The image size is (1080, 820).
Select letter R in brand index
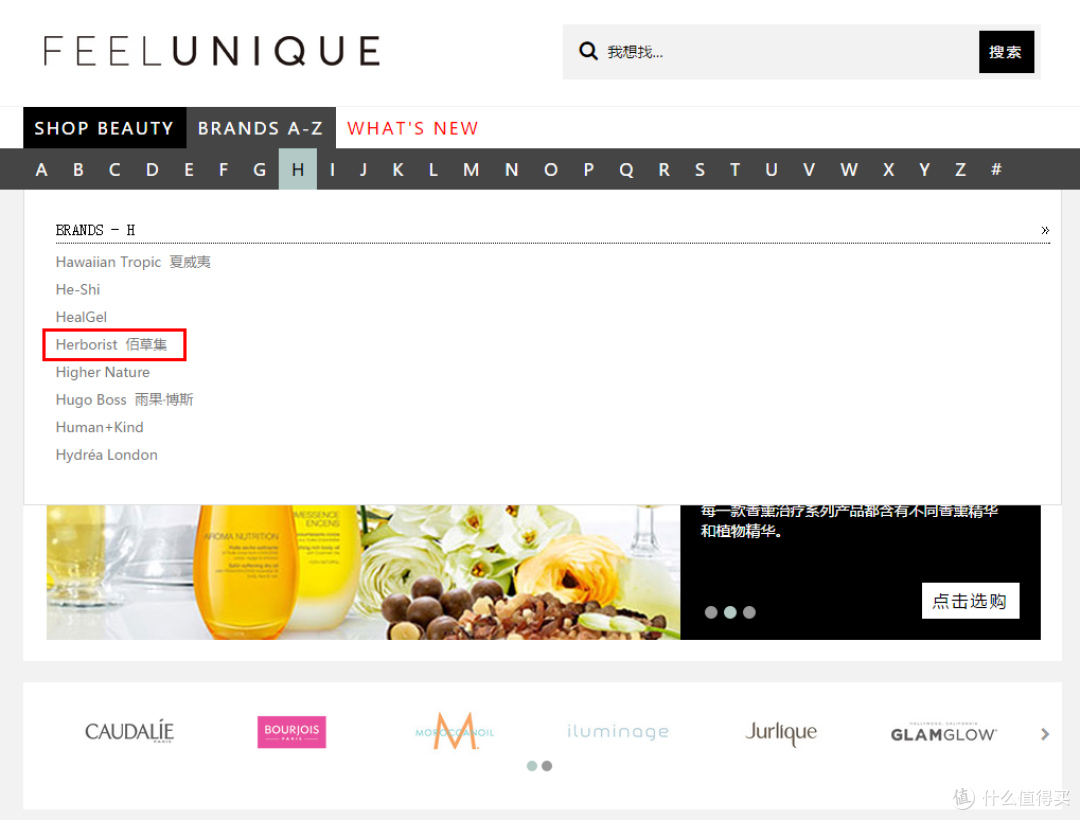tap(664, 169)
